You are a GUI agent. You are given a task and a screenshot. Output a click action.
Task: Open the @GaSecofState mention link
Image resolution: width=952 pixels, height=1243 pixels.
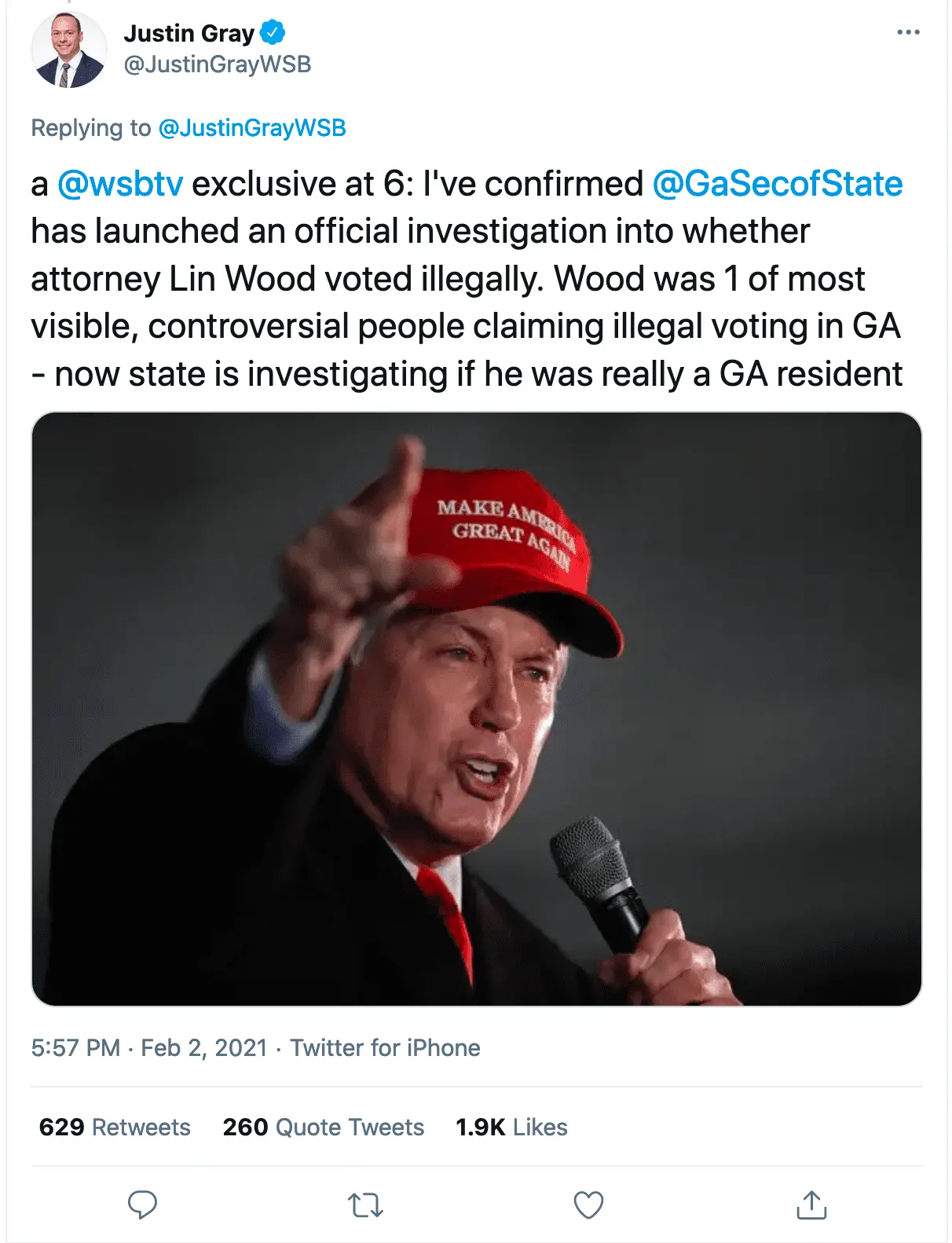click(778, 184)
